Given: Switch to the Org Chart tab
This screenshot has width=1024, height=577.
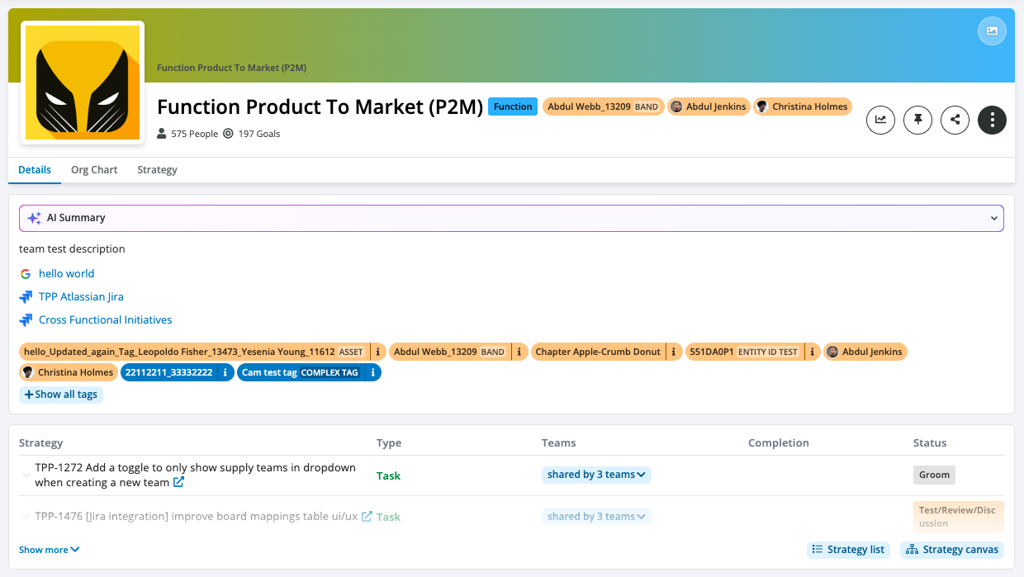Looking at the screenshot, I should coord(94,170).
